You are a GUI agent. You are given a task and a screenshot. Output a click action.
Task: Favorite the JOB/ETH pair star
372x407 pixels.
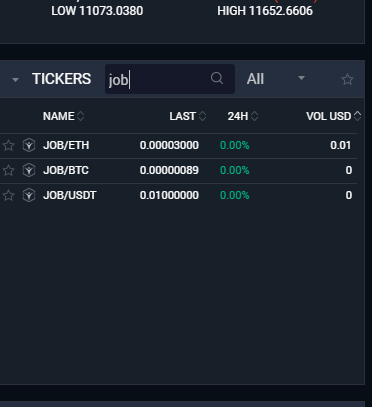(8, 145)
